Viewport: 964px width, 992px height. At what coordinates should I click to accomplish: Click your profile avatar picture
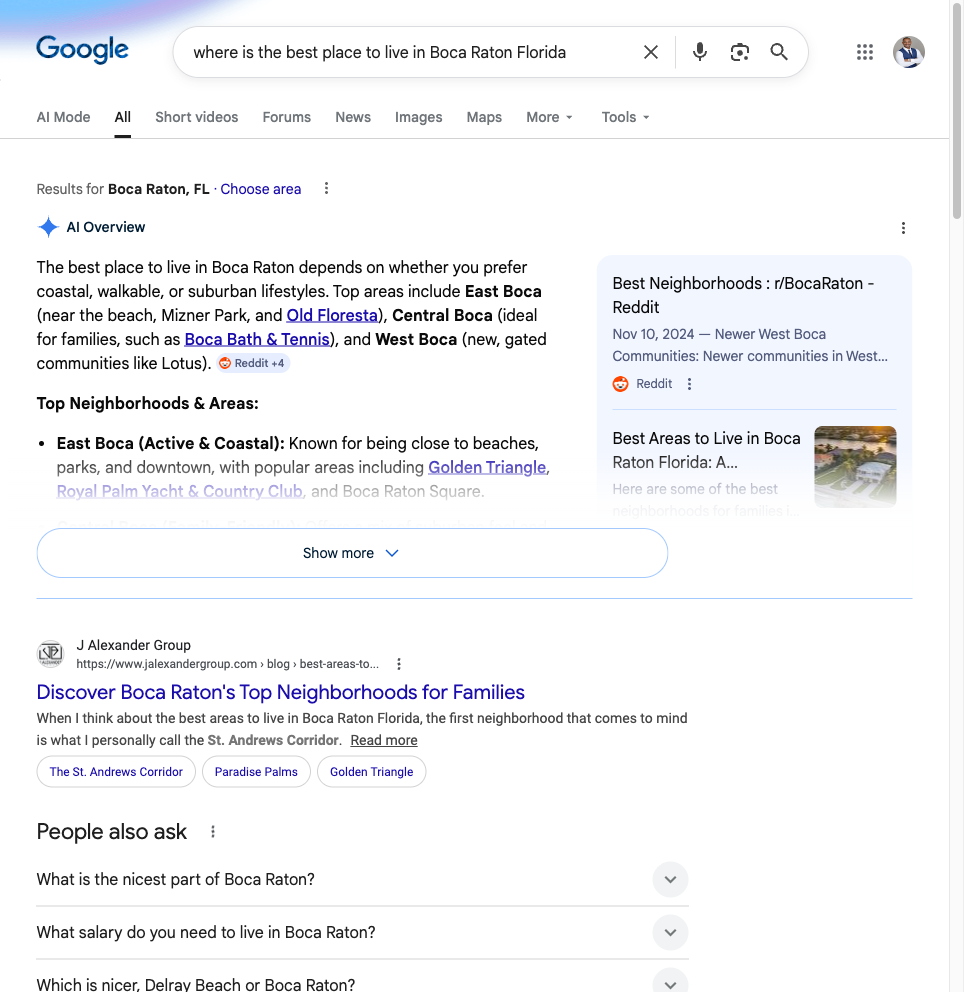(908, 51)
